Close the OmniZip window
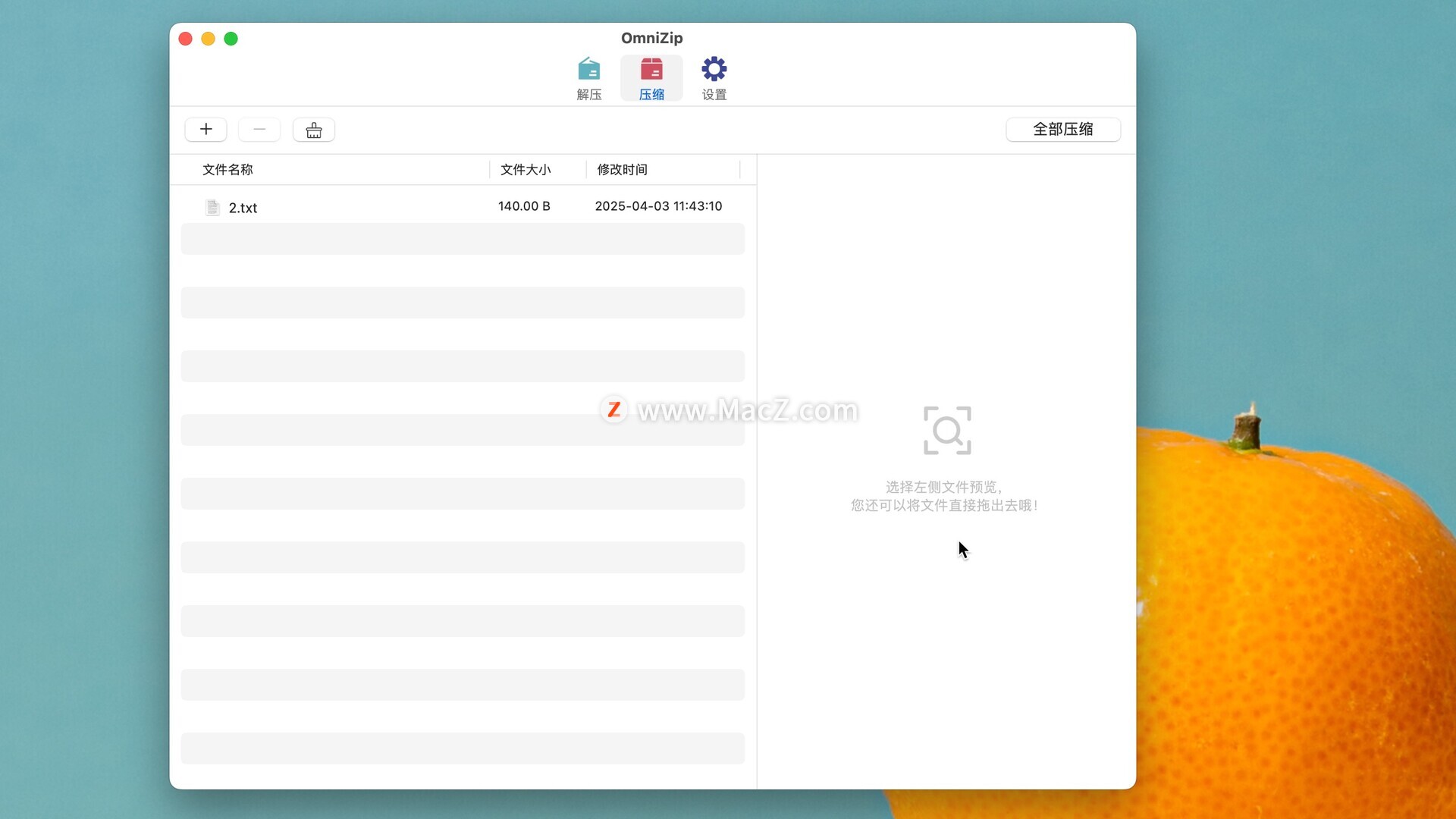1456x819 pixels. (x=185, y=39)
